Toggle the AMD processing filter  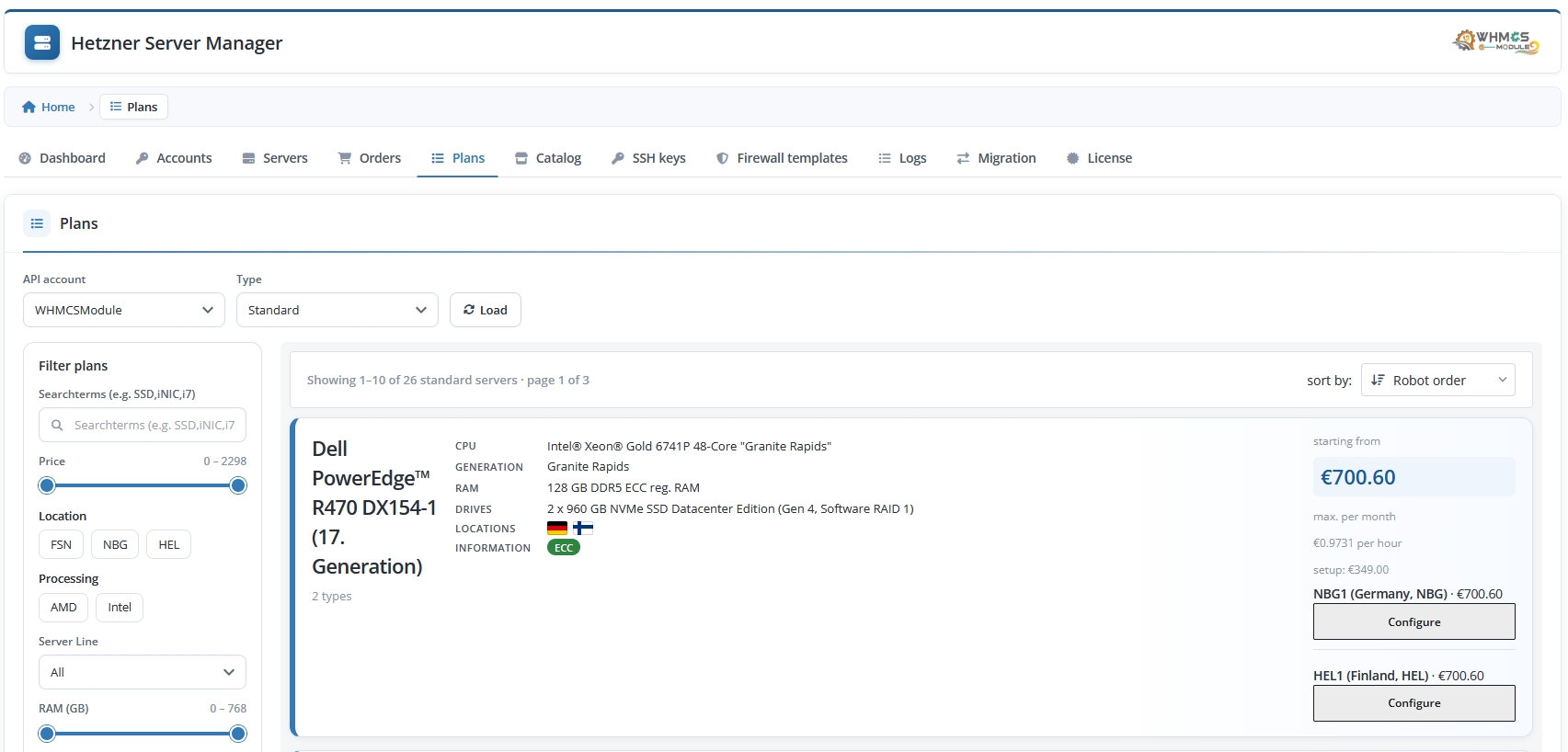[63, 607]
